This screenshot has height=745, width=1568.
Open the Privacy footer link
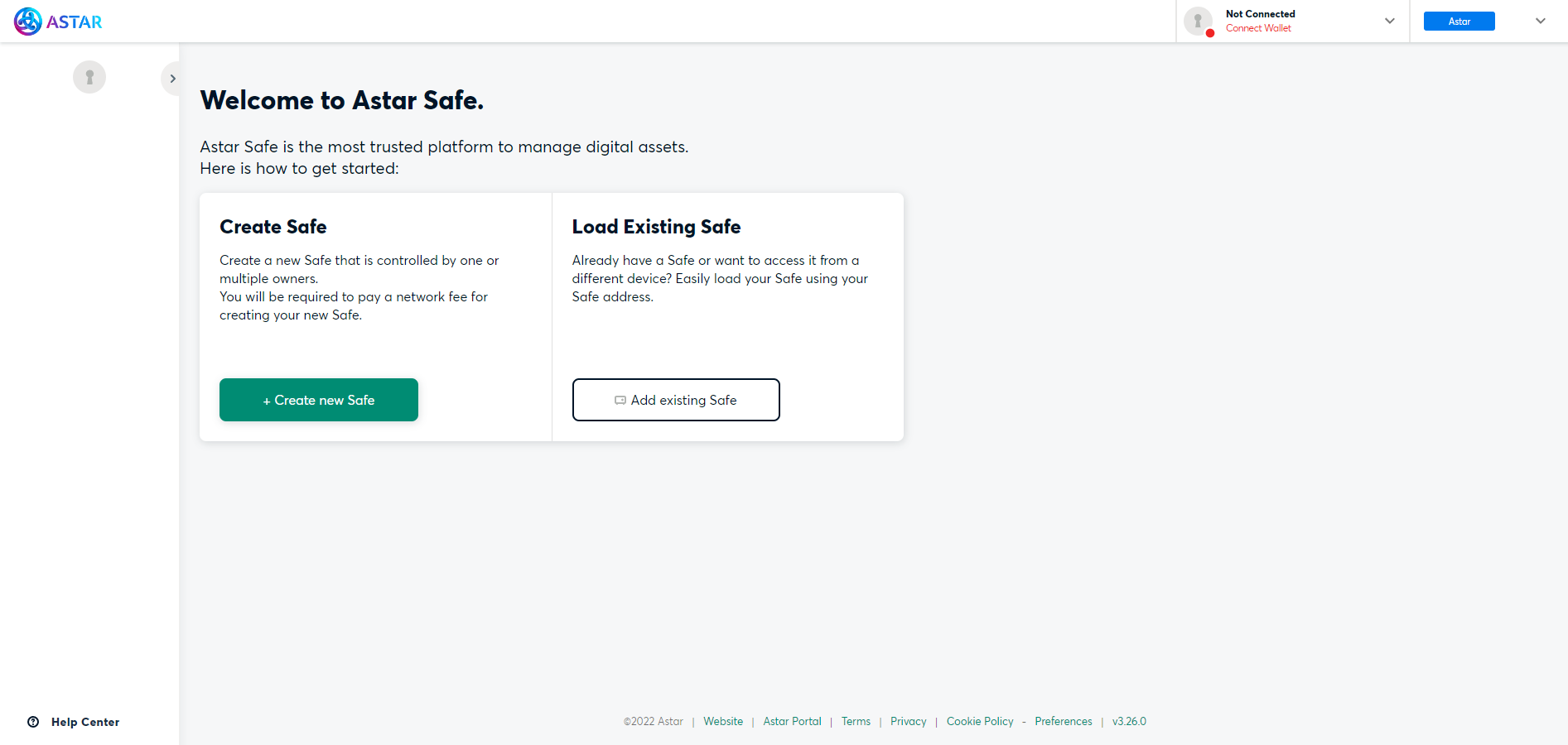(908, 721)
